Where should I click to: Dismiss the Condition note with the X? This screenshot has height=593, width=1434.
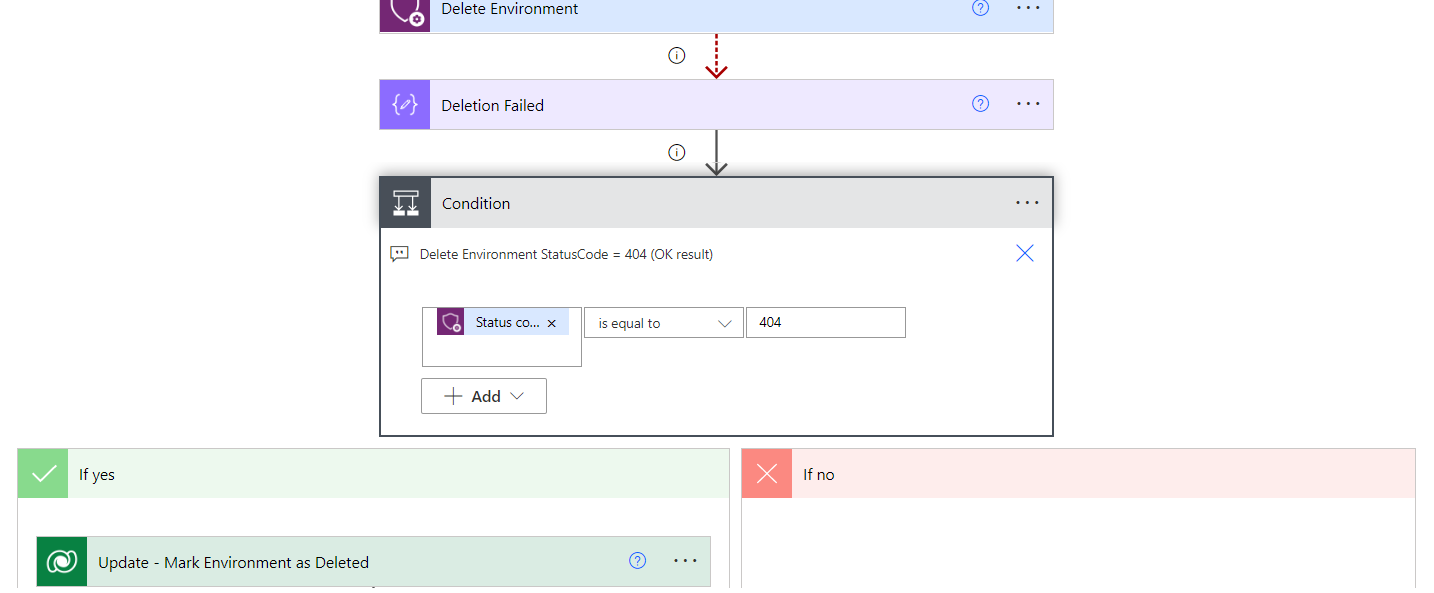[1024, 253]
